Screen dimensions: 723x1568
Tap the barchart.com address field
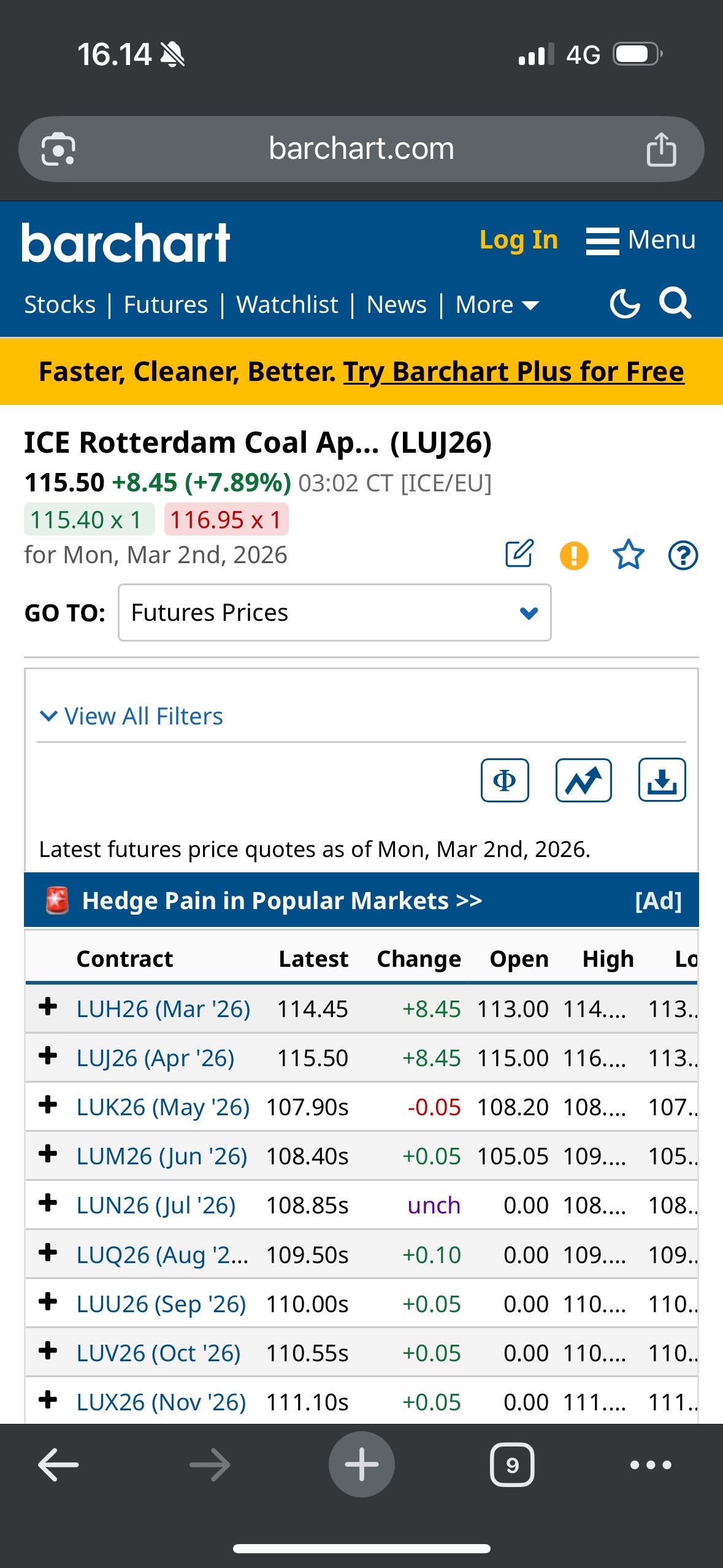pyautogui.click(x=361, y=149)
